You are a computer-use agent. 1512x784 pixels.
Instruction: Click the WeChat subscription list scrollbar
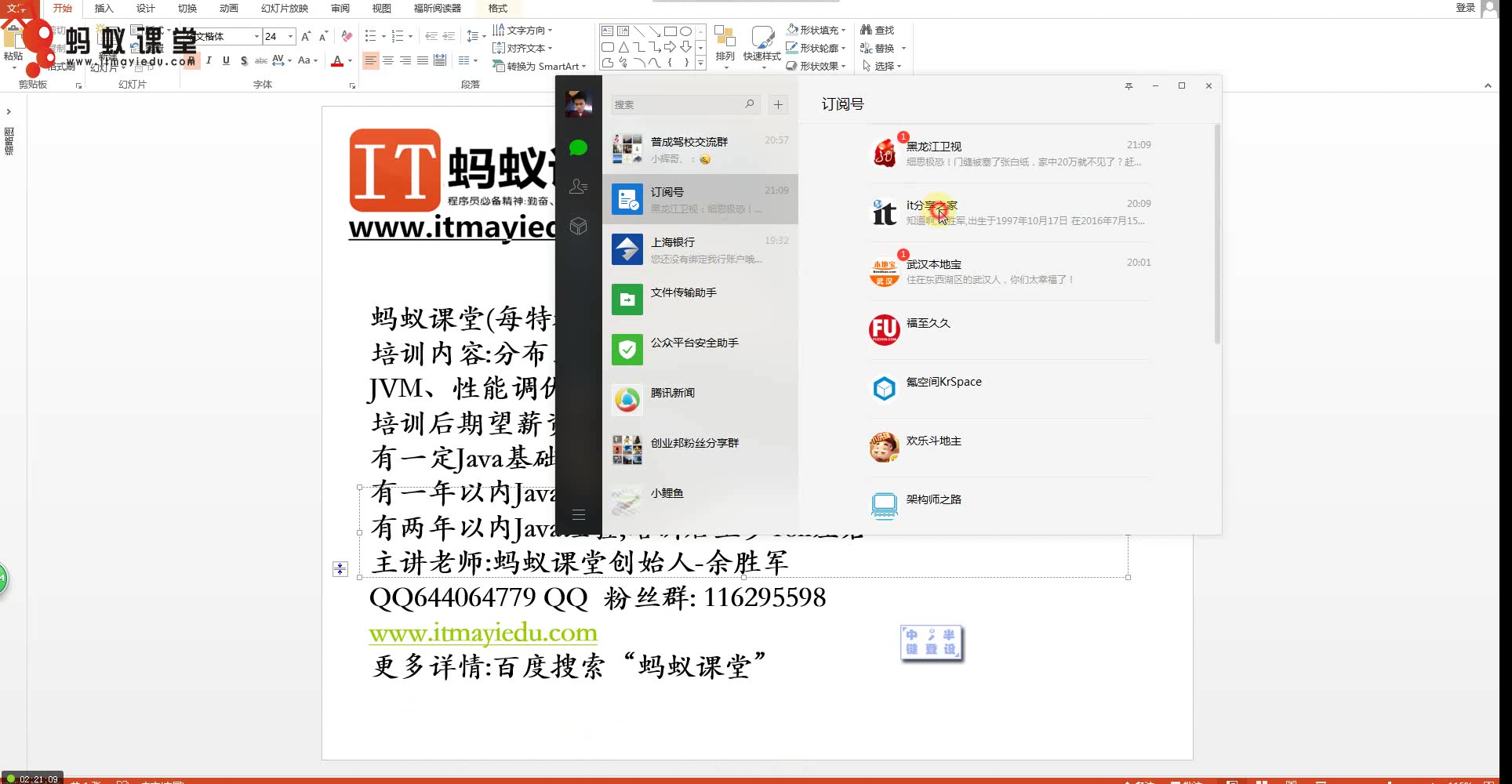coord(1217,235)
